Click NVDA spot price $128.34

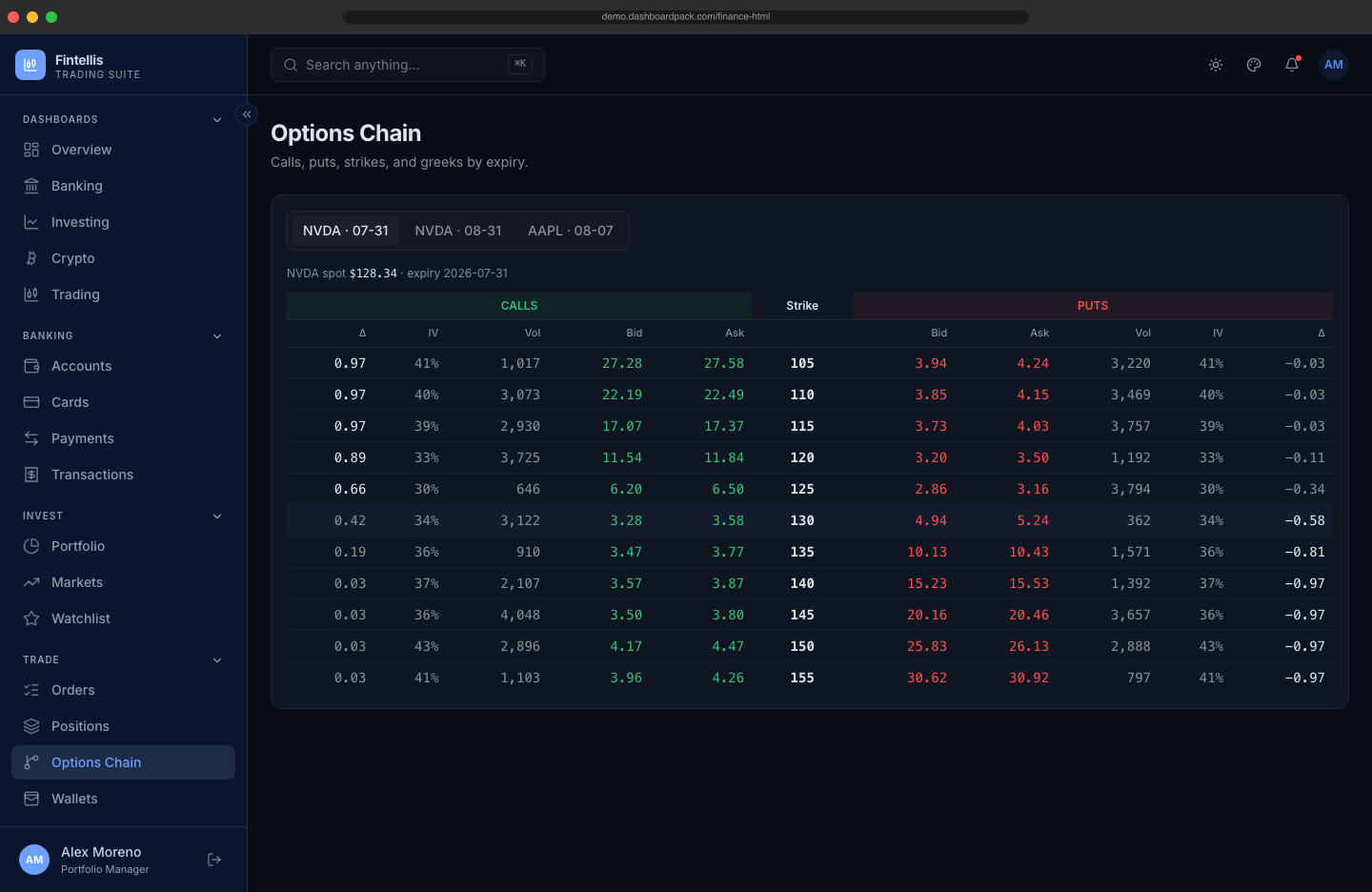pyautogui.click(x=373, y=274)
